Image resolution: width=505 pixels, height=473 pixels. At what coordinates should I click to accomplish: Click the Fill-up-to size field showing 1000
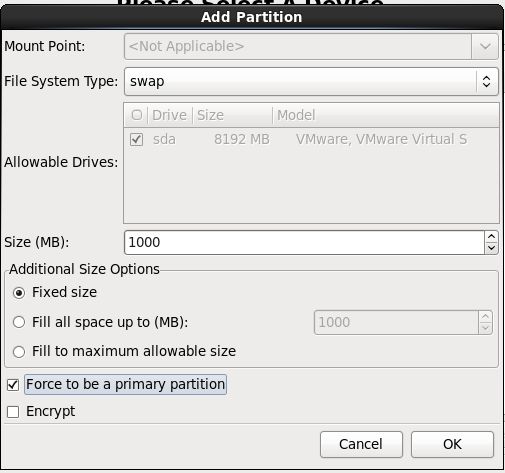point(396,322)
